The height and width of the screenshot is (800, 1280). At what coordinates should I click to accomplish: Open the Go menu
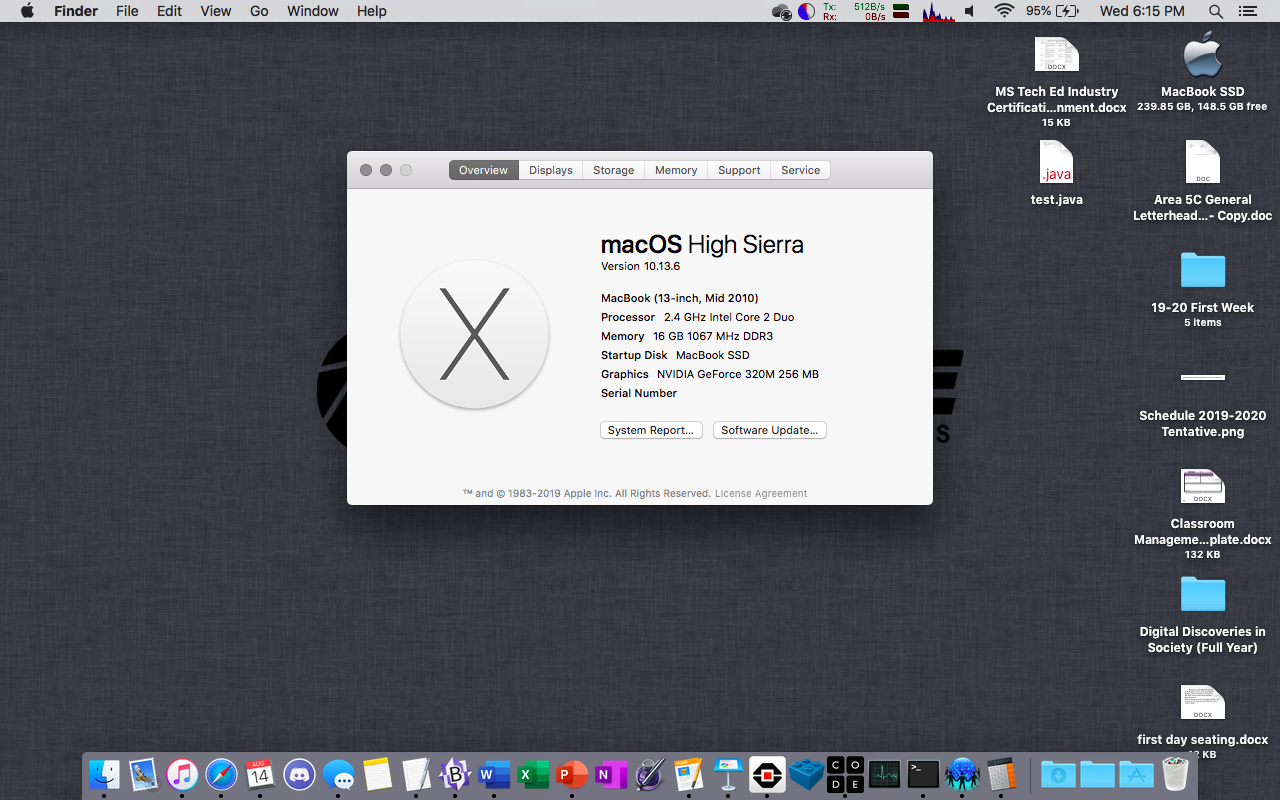[x=259, y=11]
